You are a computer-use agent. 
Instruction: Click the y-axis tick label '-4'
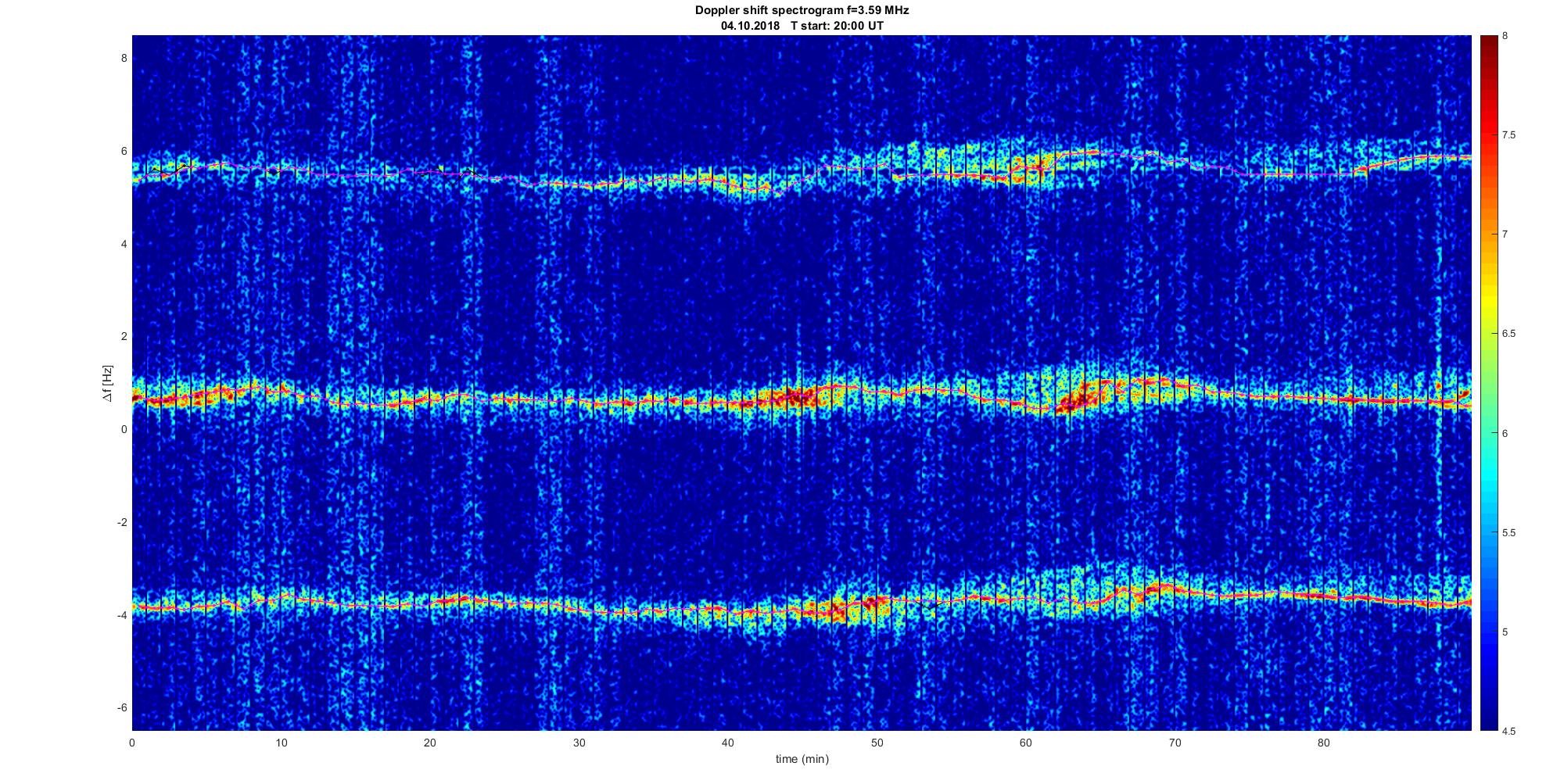tap(122, 615)
